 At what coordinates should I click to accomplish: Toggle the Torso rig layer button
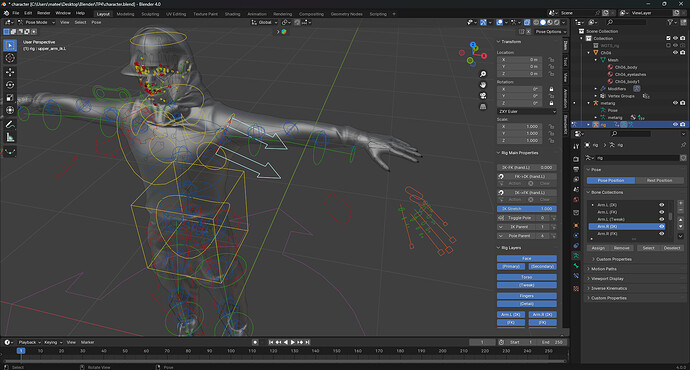pos(527,277)
